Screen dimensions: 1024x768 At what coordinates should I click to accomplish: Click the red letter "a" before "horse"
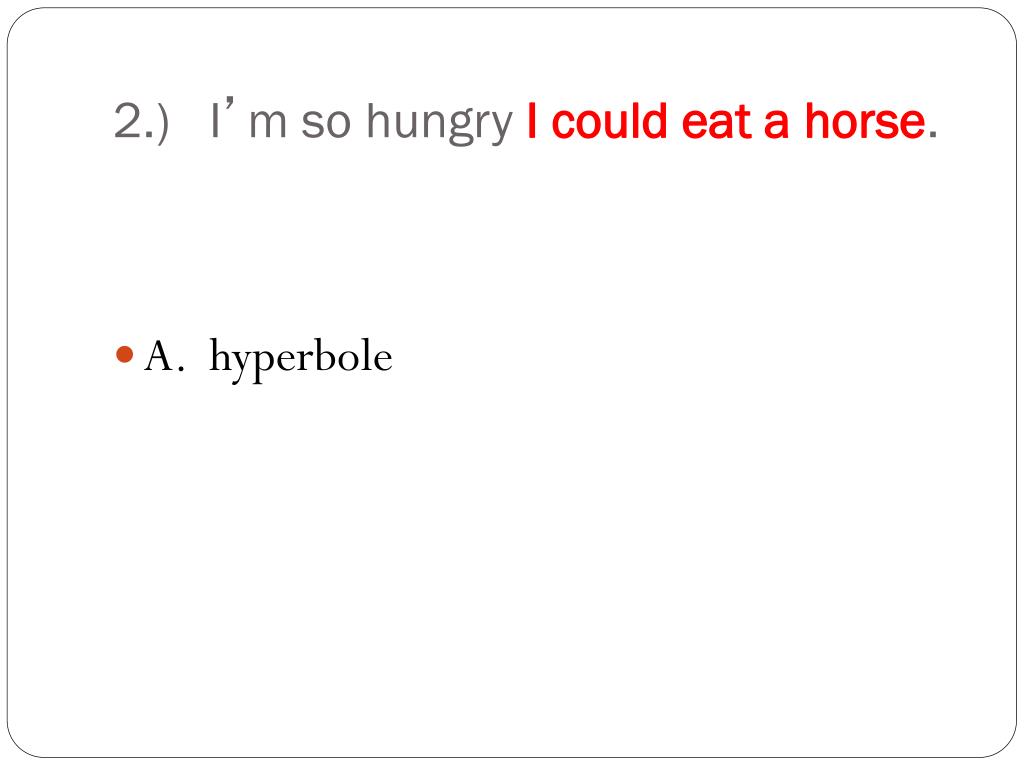click(x=776, y=125)
